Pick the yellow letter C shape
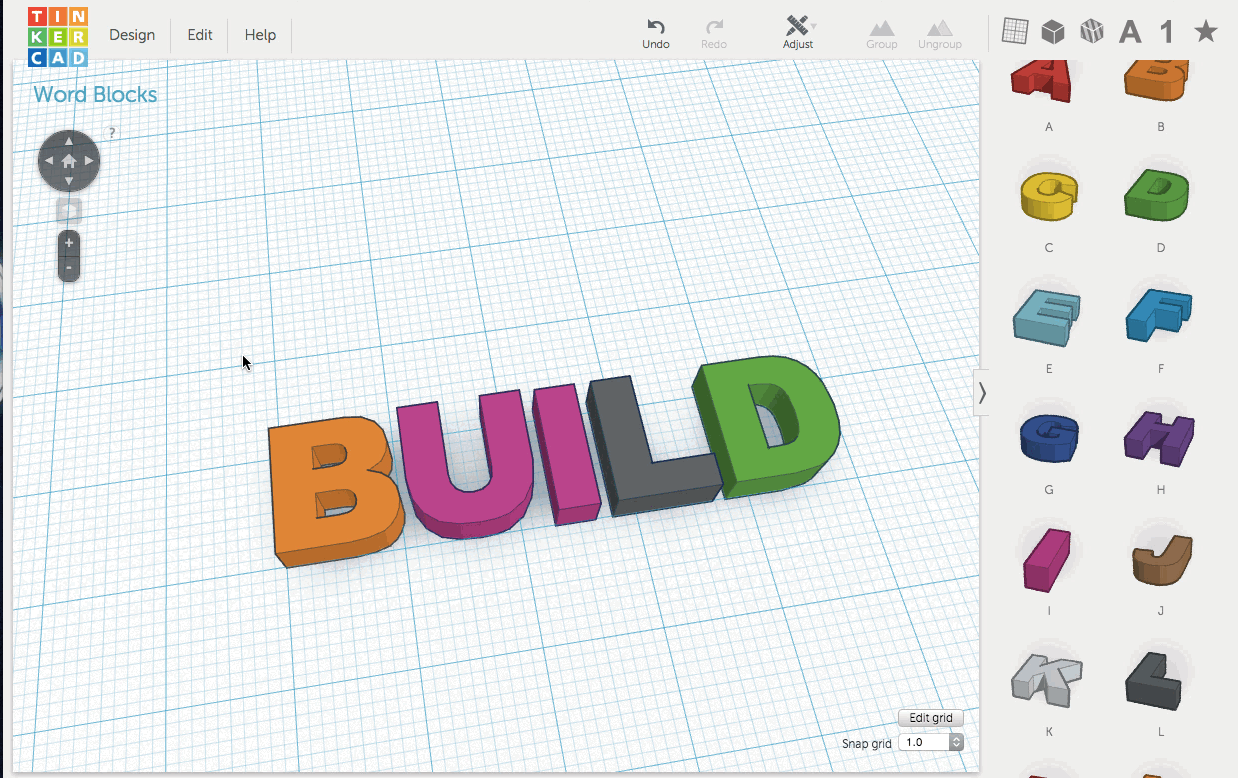 point(1049,194)
